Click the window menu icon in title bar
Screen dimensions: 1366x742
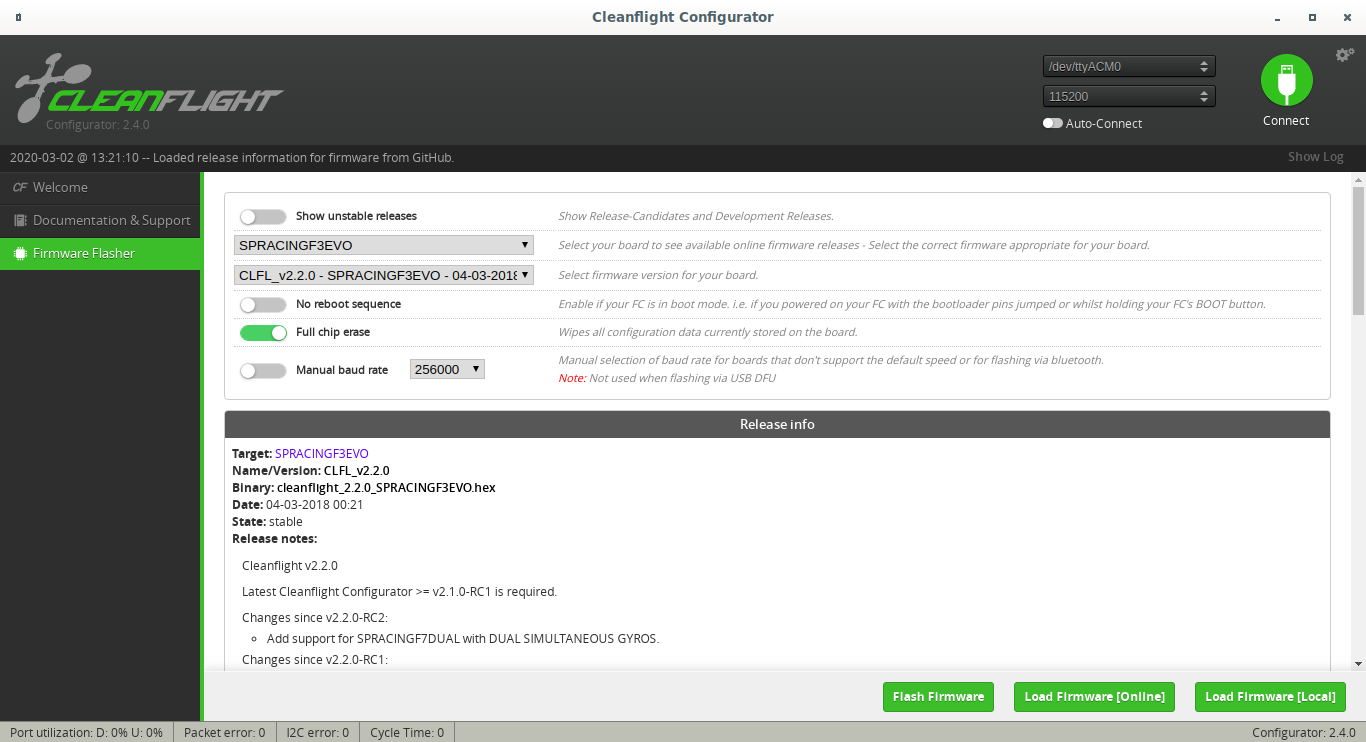click(19, 18)
